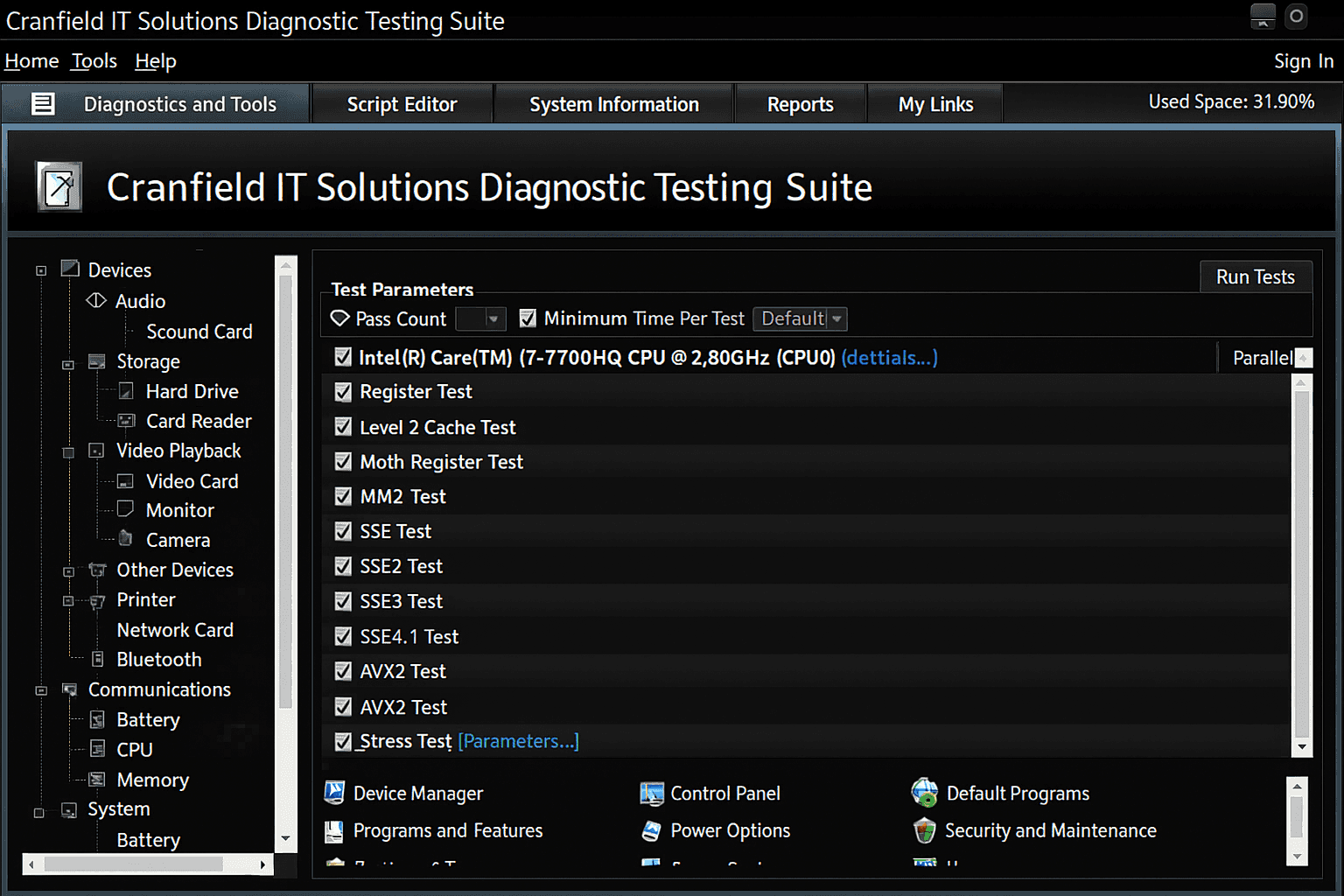Click the Devices tree icon
Image resolution: width=1344 pixels, height=896 pixels.
tap(70, 269)
